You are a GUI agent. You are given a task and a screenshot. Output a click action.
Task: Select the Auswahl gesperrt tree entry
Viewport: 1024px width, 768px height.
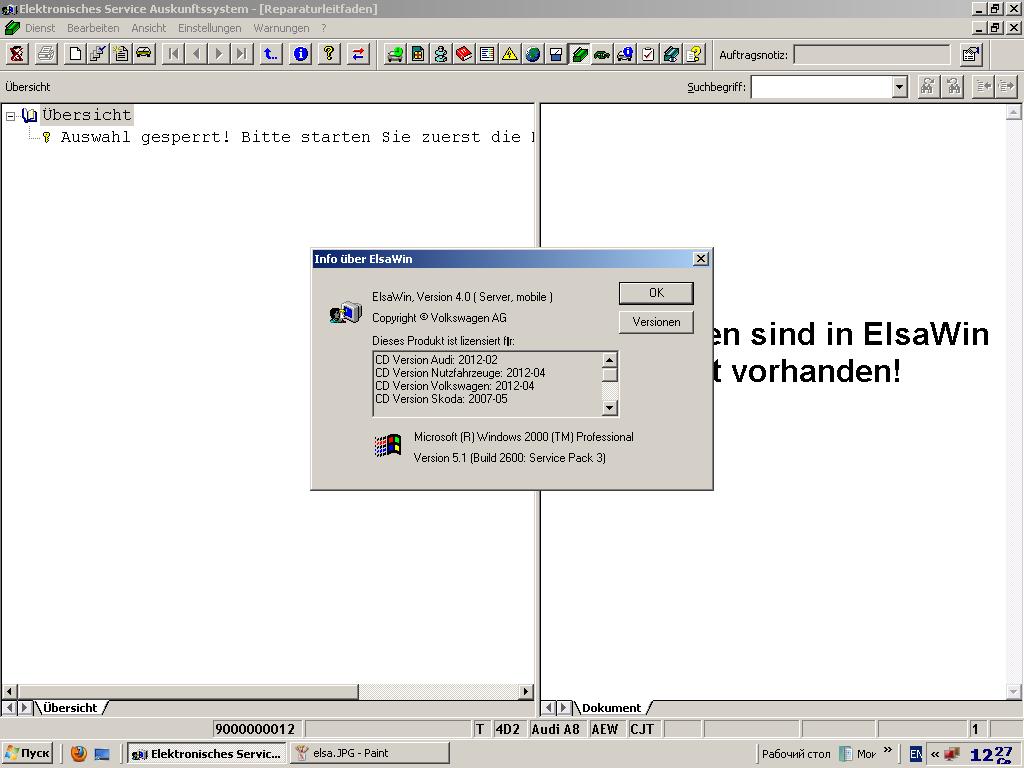click(x=297, y=137)
